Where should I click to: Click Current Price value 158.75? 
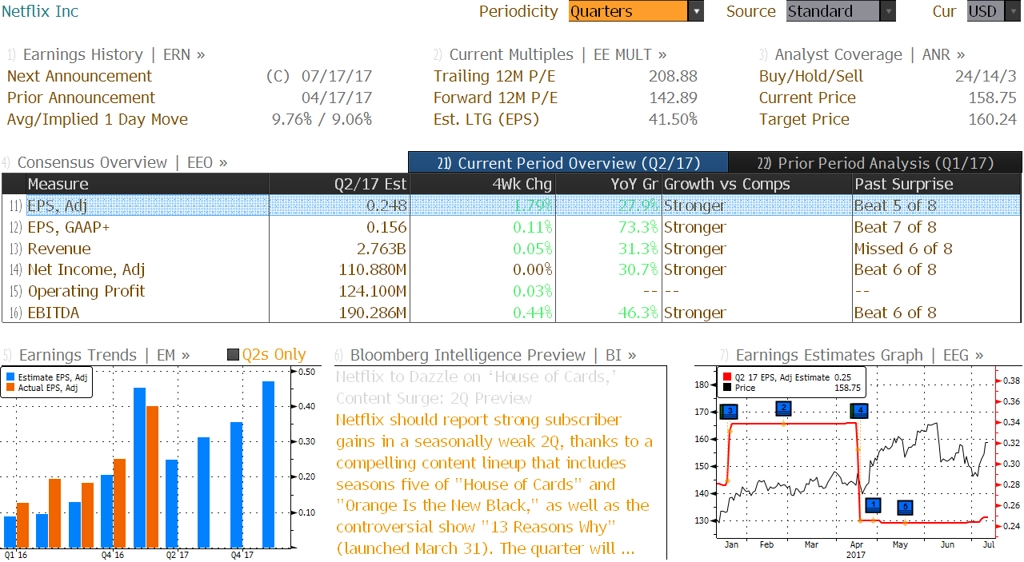coord(993,97)
